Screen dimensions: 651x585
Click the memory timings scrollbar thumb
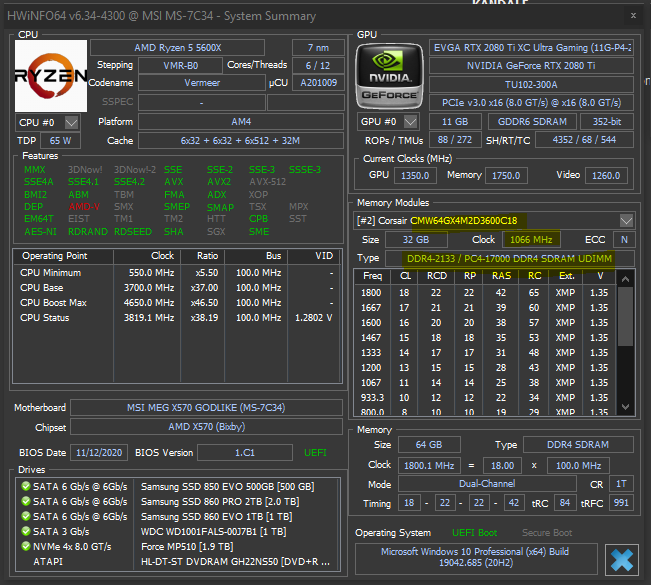coord(625,316)
